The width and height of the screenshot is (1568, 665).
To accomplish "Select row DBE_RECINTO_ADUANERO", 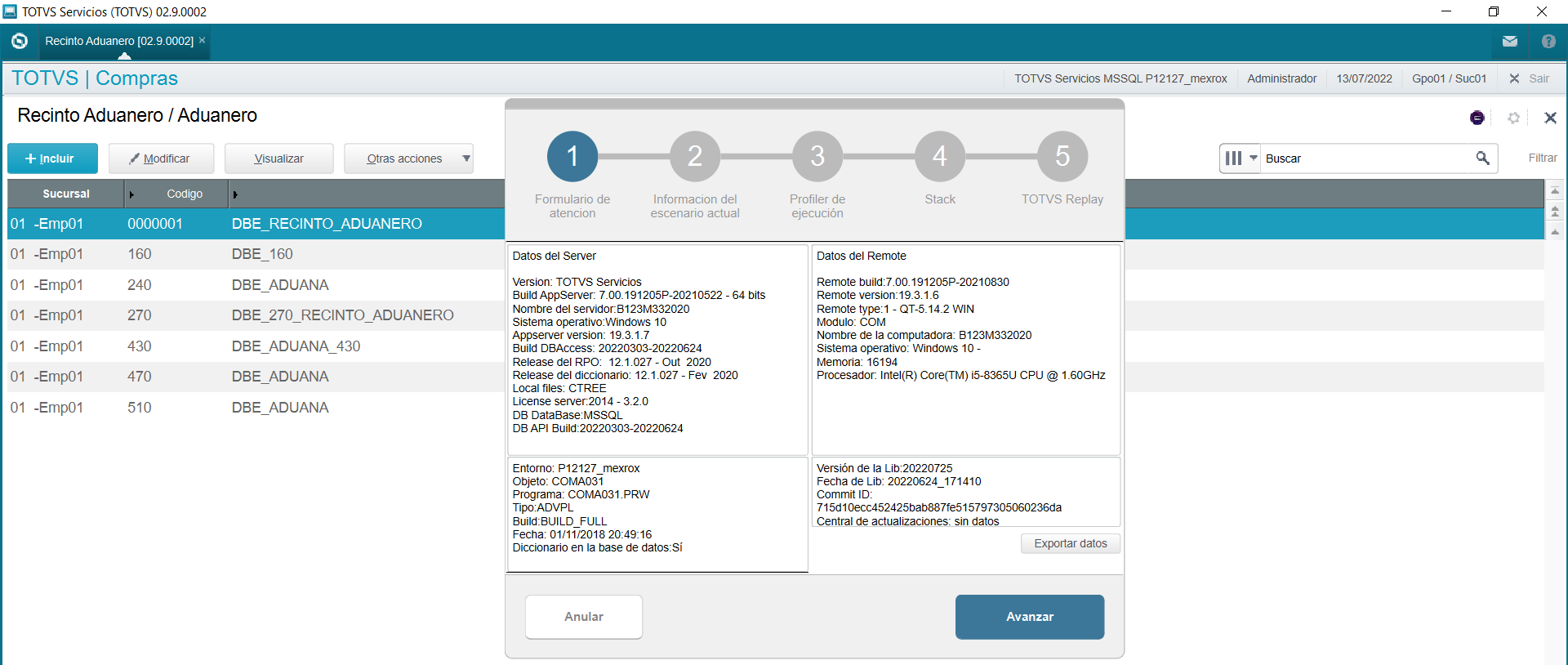I will tap(256, 224).
